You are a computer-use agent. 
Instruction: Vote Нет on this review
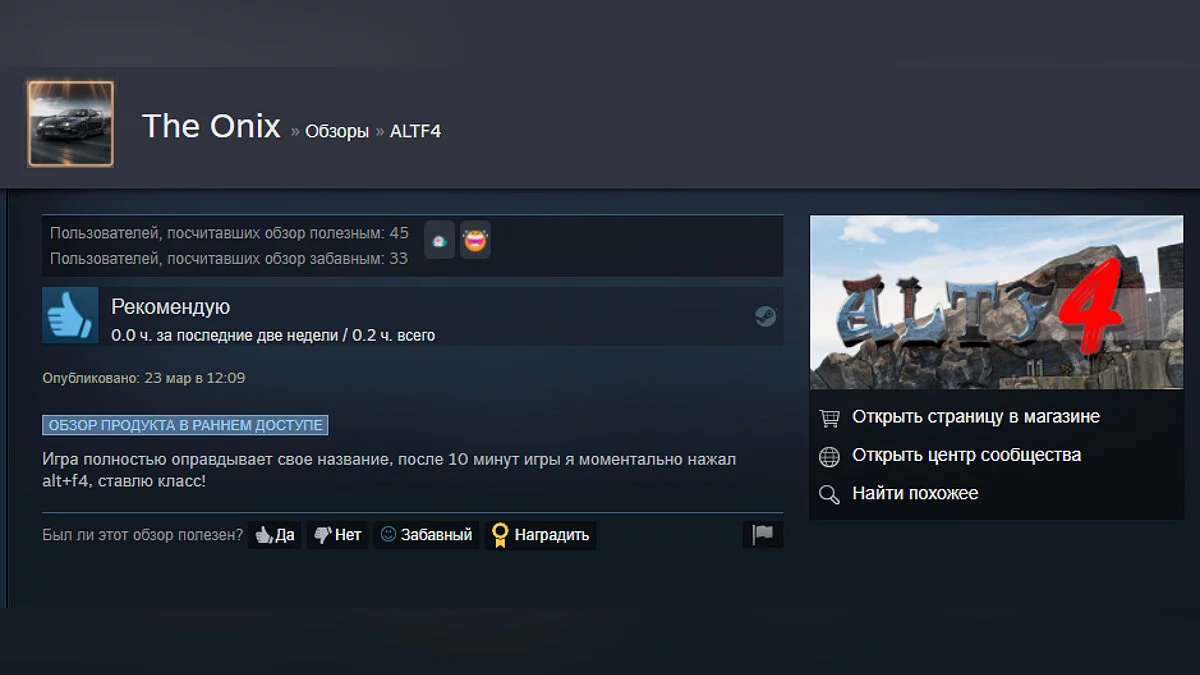[x=337, y=535]
